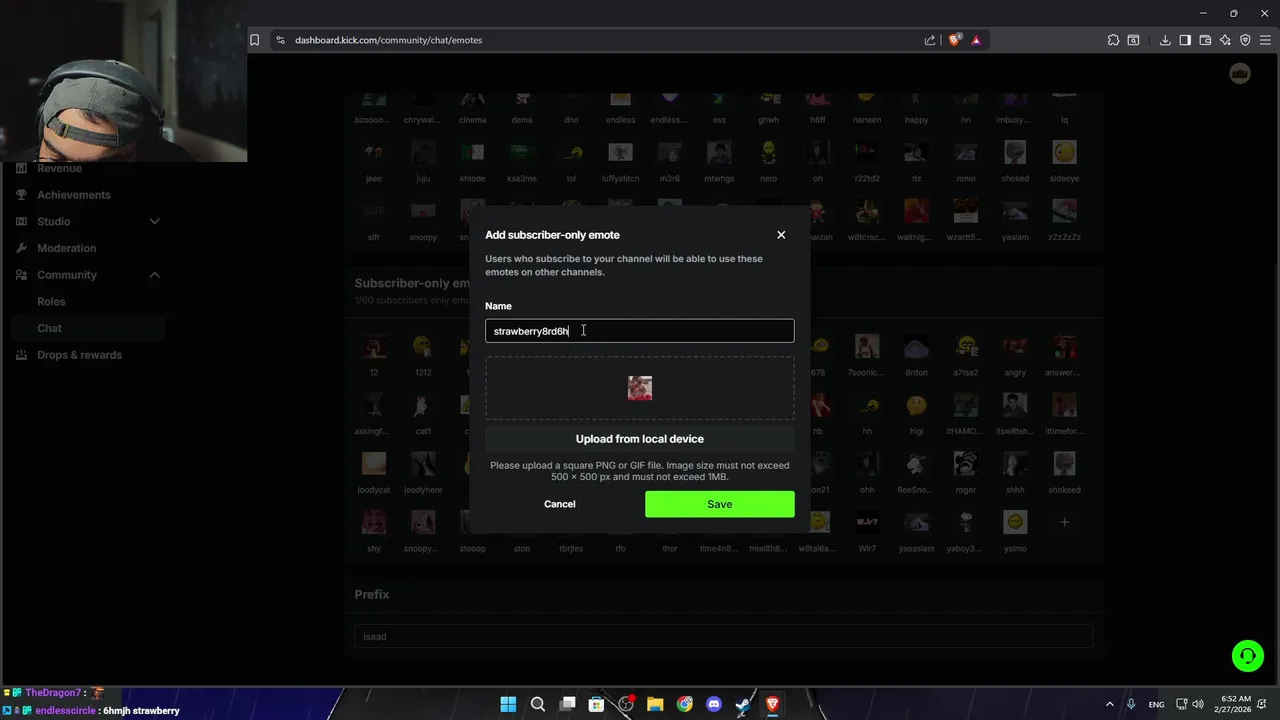Open browser Extensions puzzle icon
The width and height of the screenshot is (1280, 720).
coord(1113,40)
